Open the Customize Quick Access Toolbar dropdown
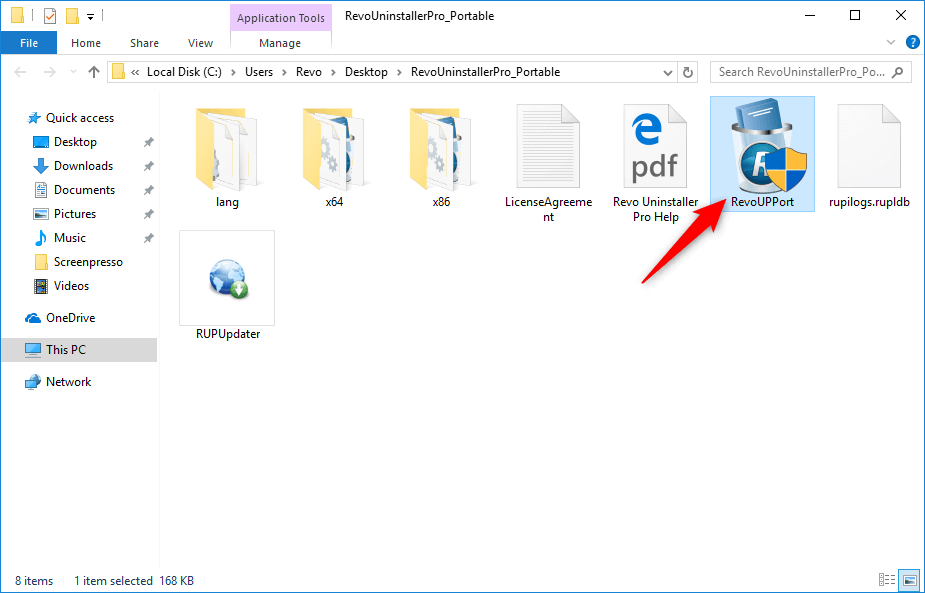Image resolution: width=925 pixels, height=593 pixels. pyautogui.click(x=90, y=17)
